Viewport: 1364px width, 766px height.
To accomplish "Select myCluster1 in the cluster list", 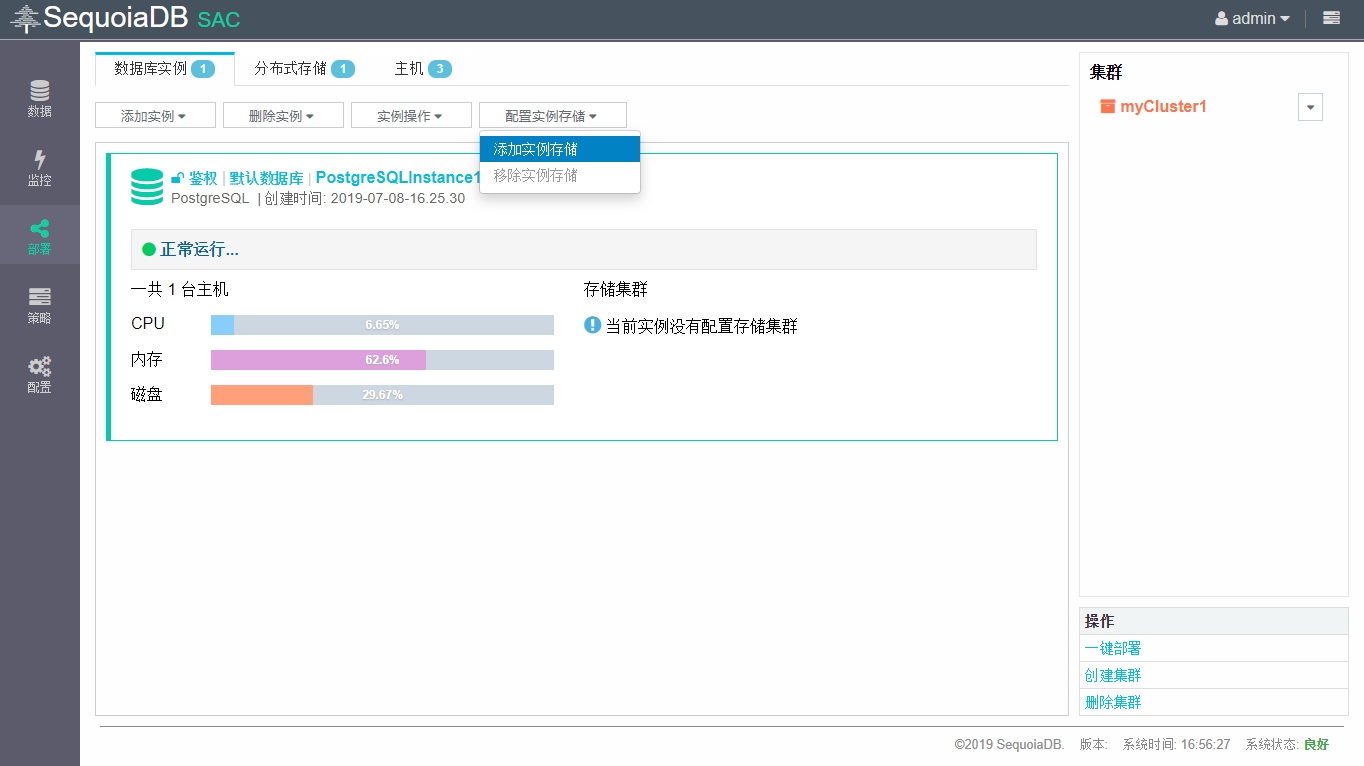I will point(1162,106).
